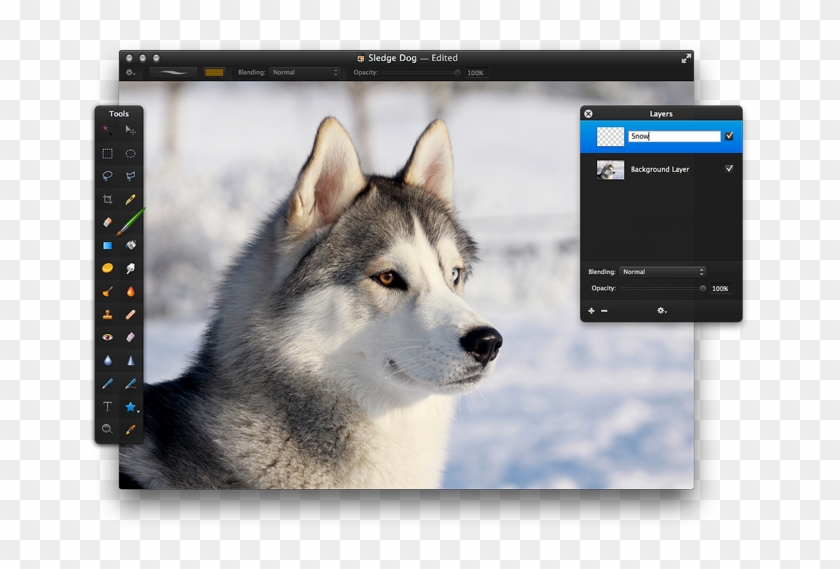Open the options bar Blending dropdown
Screen dimensions: 840x569
click(305, 72)
